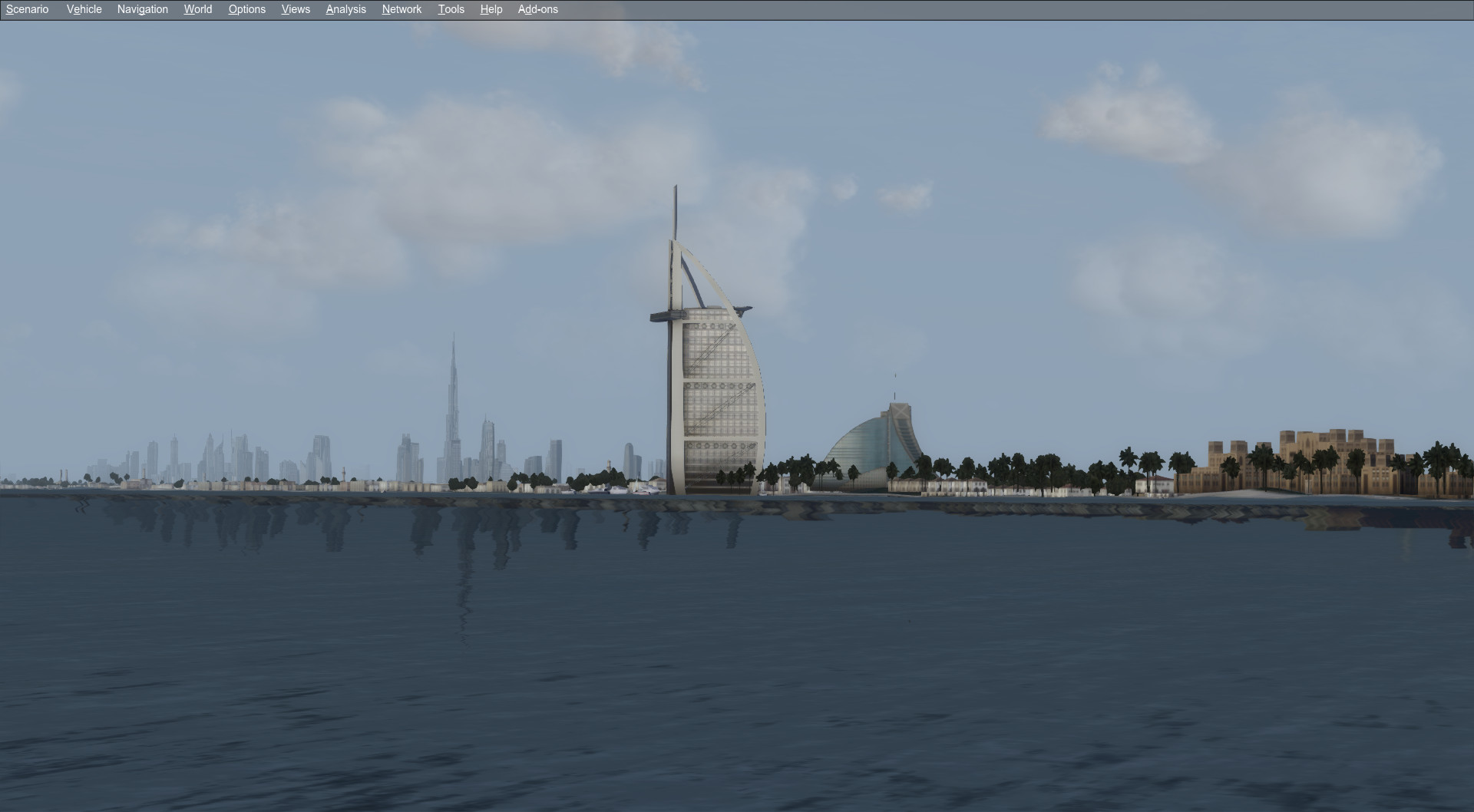Open the Options menu
The height and width of the screenshot is (812, 1474).
246,9
